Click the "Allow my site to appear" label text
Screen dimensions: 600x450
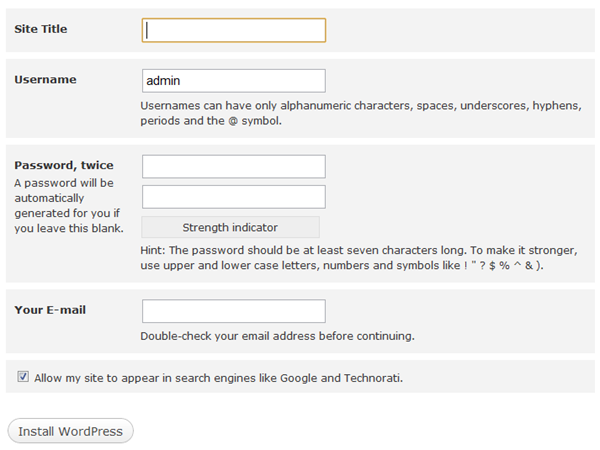click(130, 378)
